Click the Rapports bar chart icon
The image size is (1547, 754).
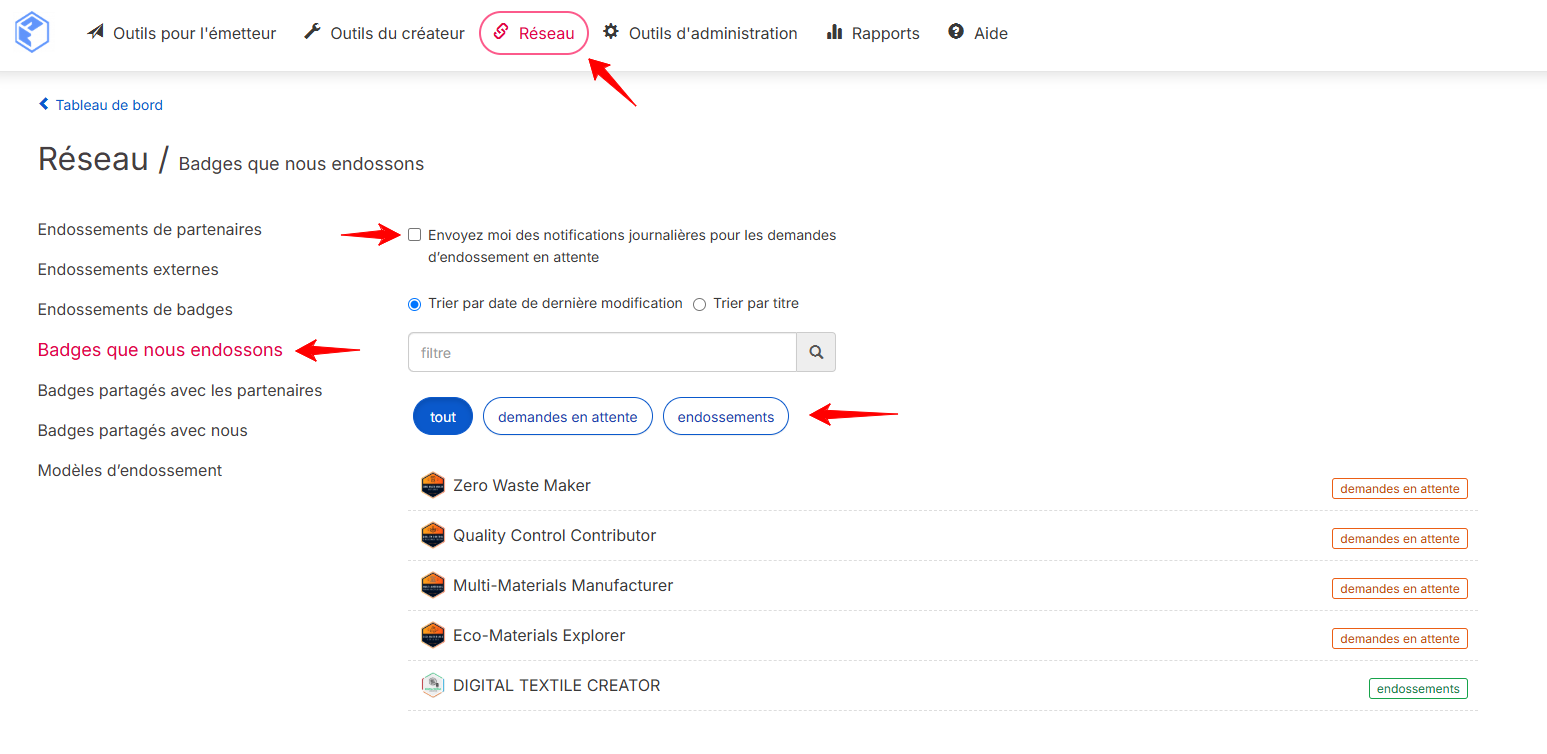pos(834,32)
